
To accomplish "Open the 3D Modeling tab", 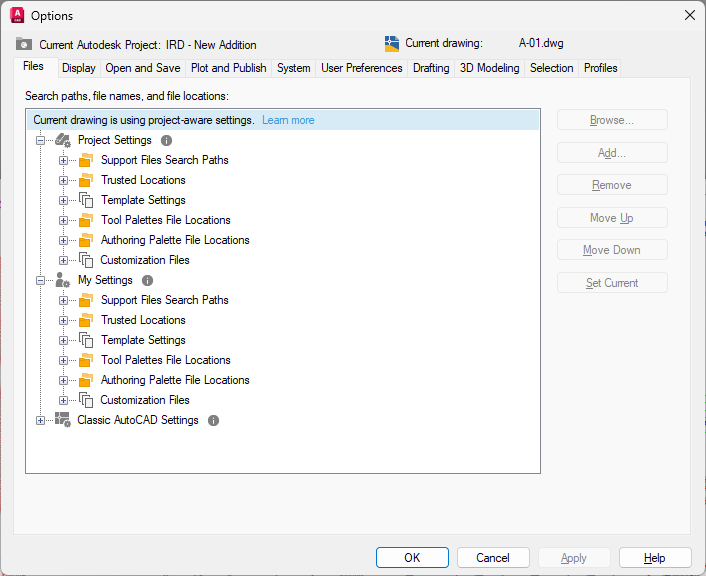I will tap(489, 68).
